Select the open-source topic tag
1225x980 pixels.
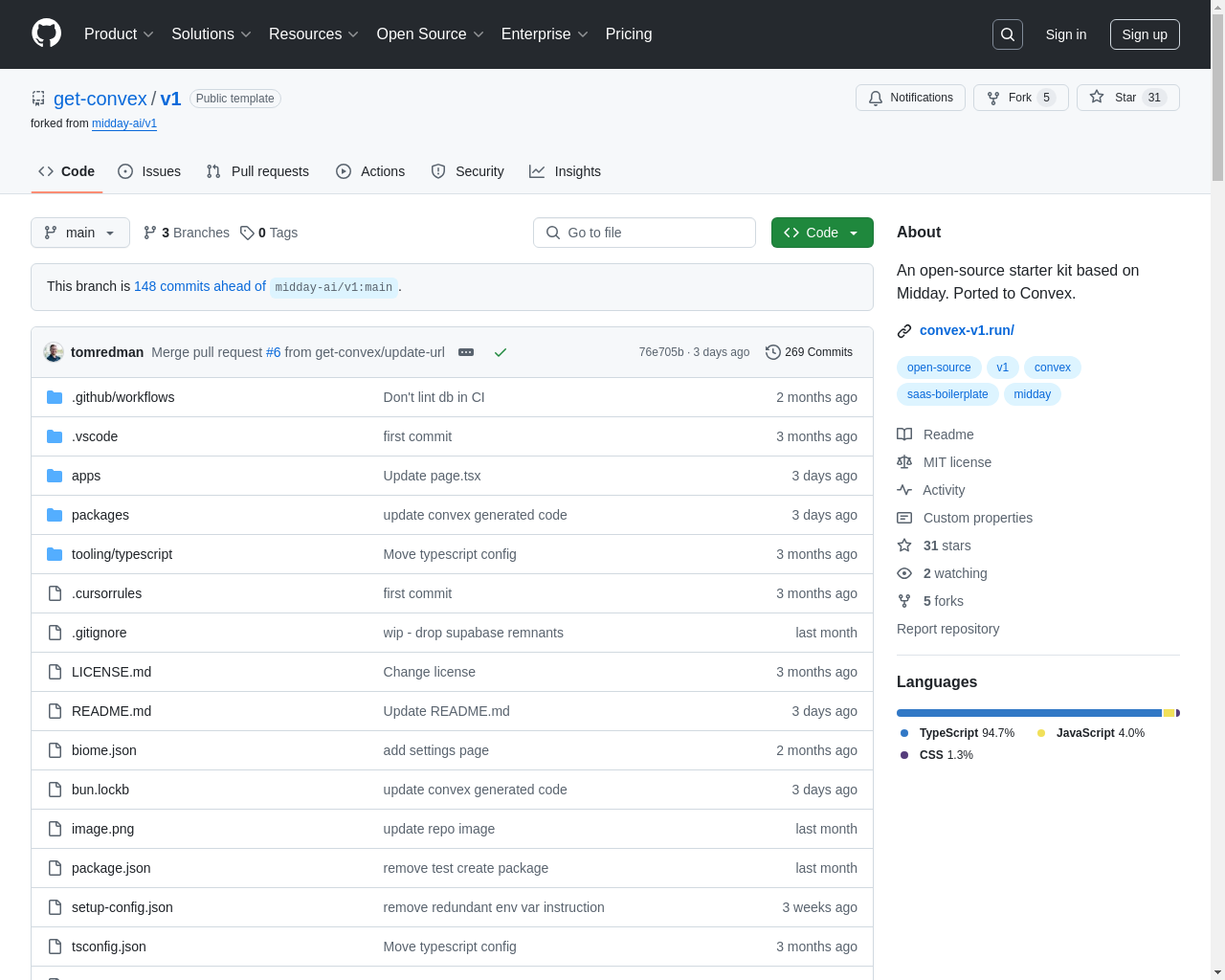(939, 367)
